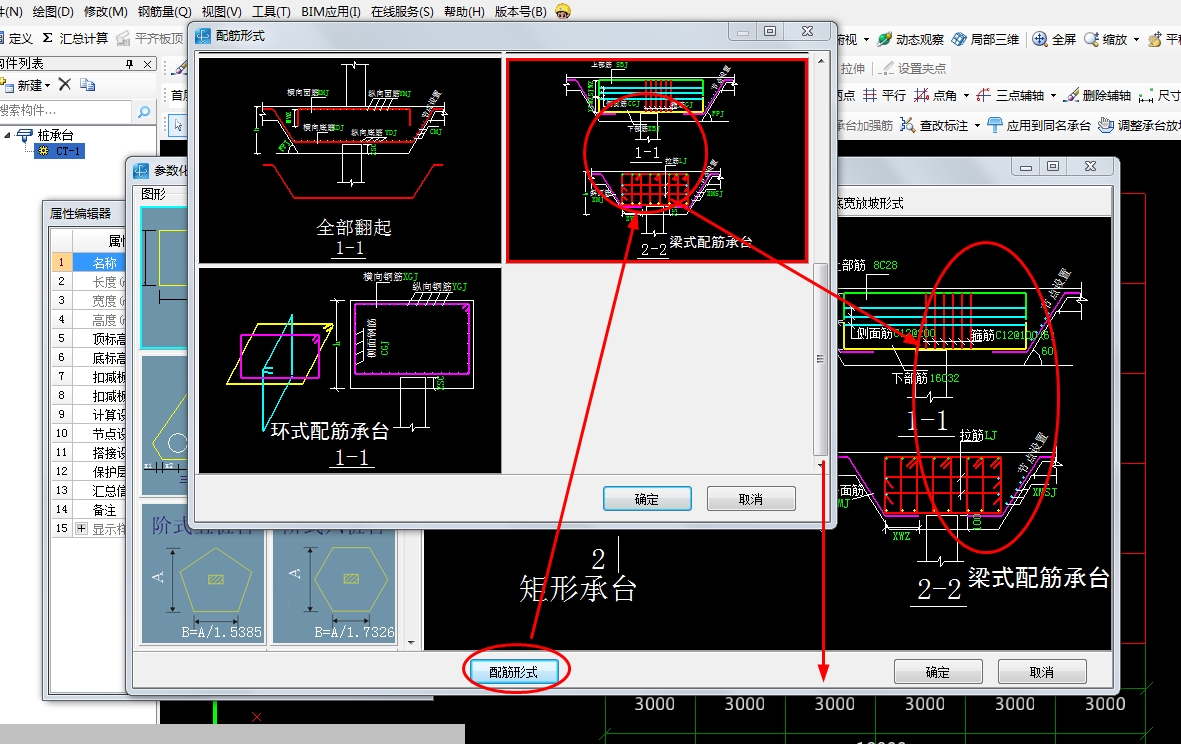This screenshot has height=744, width=1181.
Task: Click the scrollbar in 配筋形式 dialog
Action: click(x=820, y=359)
